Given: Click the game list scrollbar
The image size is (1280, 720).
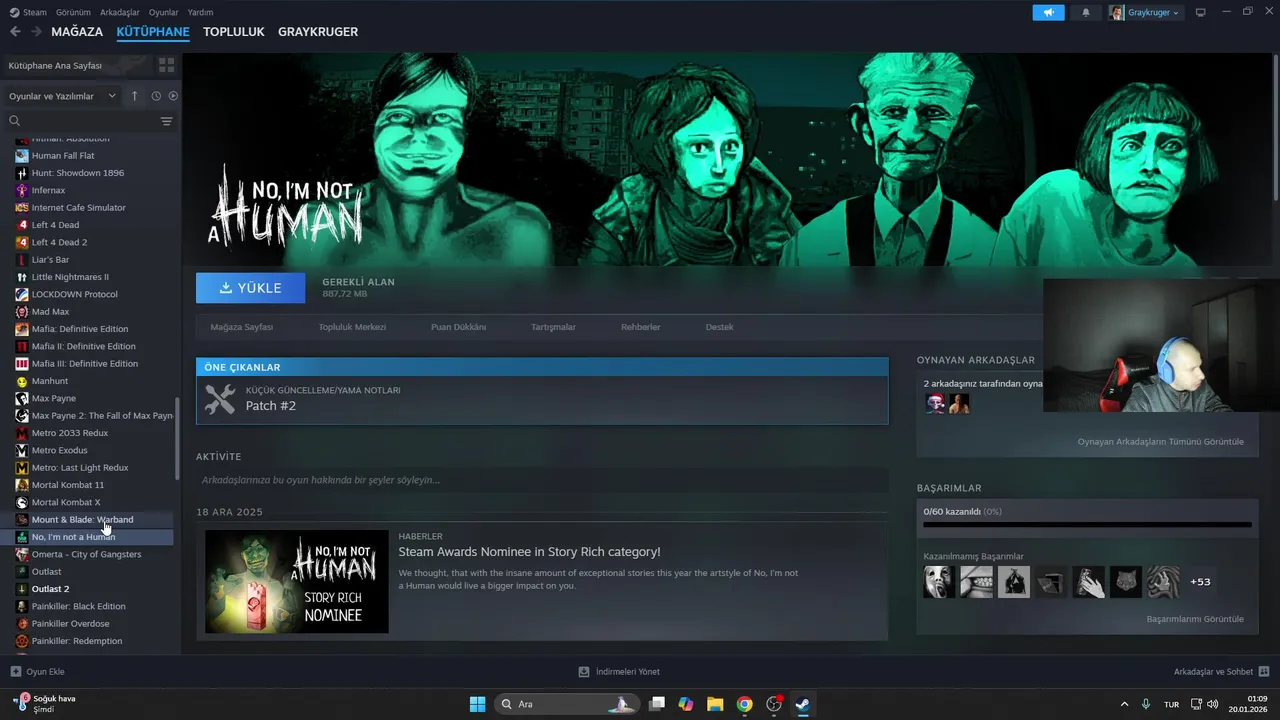Looking at the screenshot, I should pyautogui.click(x=178, y=438).
